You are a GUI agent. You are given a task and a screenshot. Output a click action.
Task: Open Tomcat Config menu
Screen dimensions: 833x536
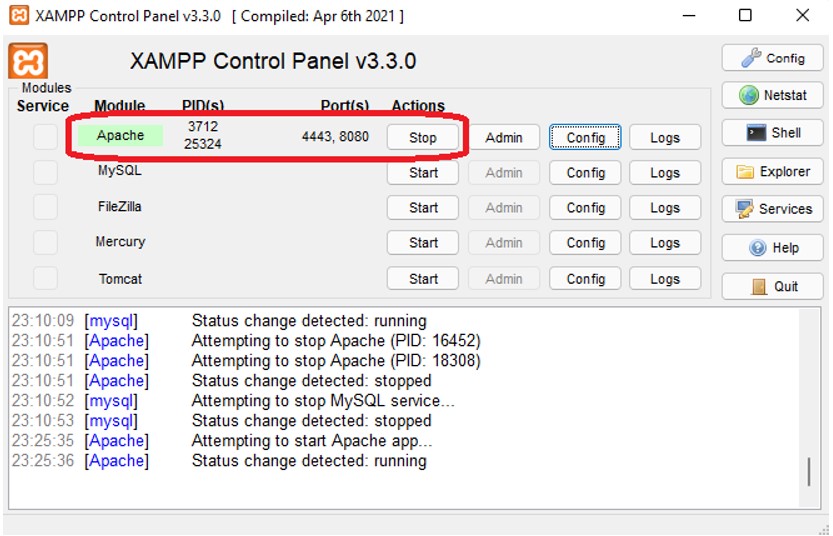585,279
